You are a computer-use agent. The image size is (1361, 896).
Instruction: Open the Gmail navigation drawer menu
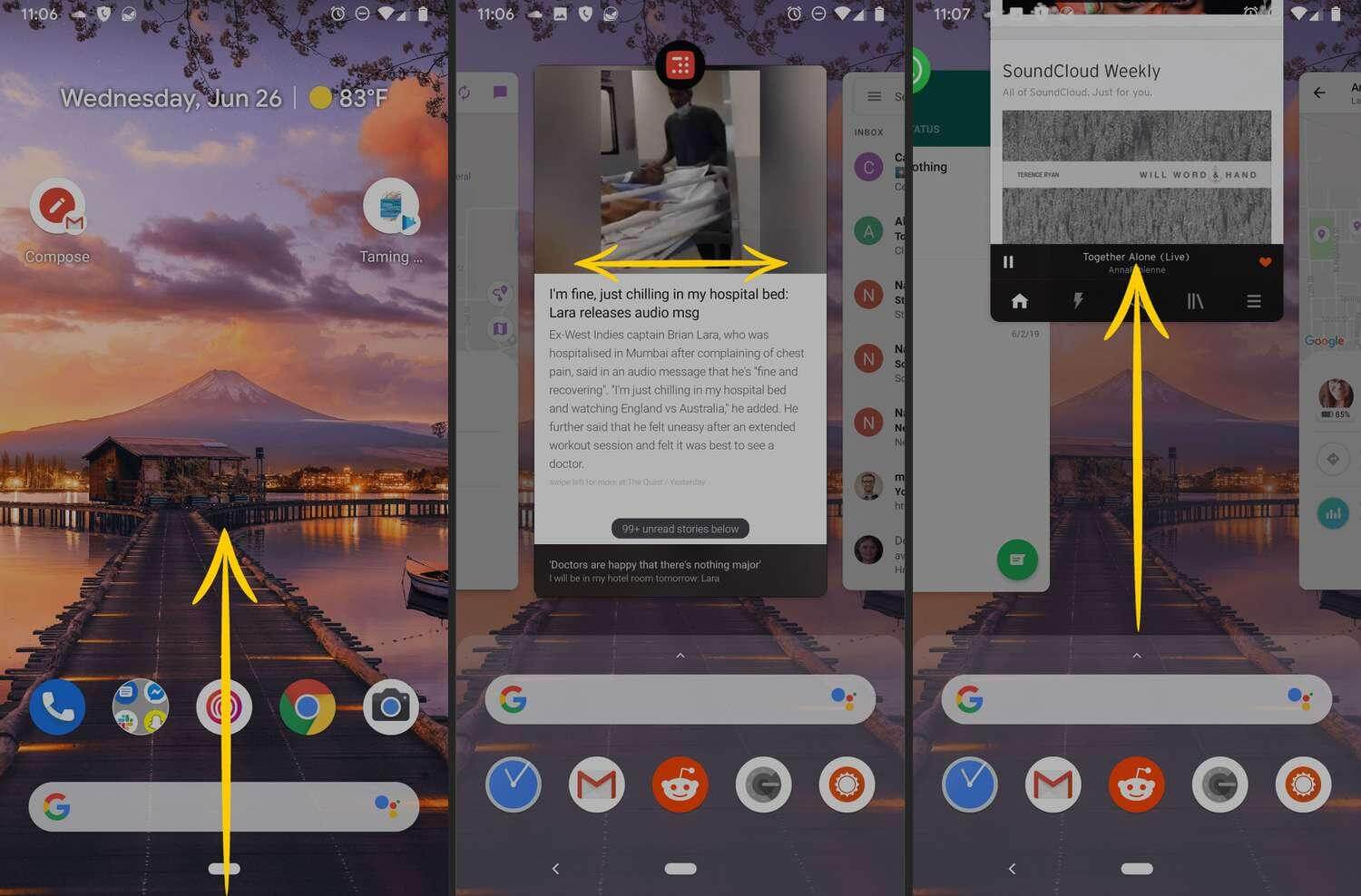click(874, 96)
